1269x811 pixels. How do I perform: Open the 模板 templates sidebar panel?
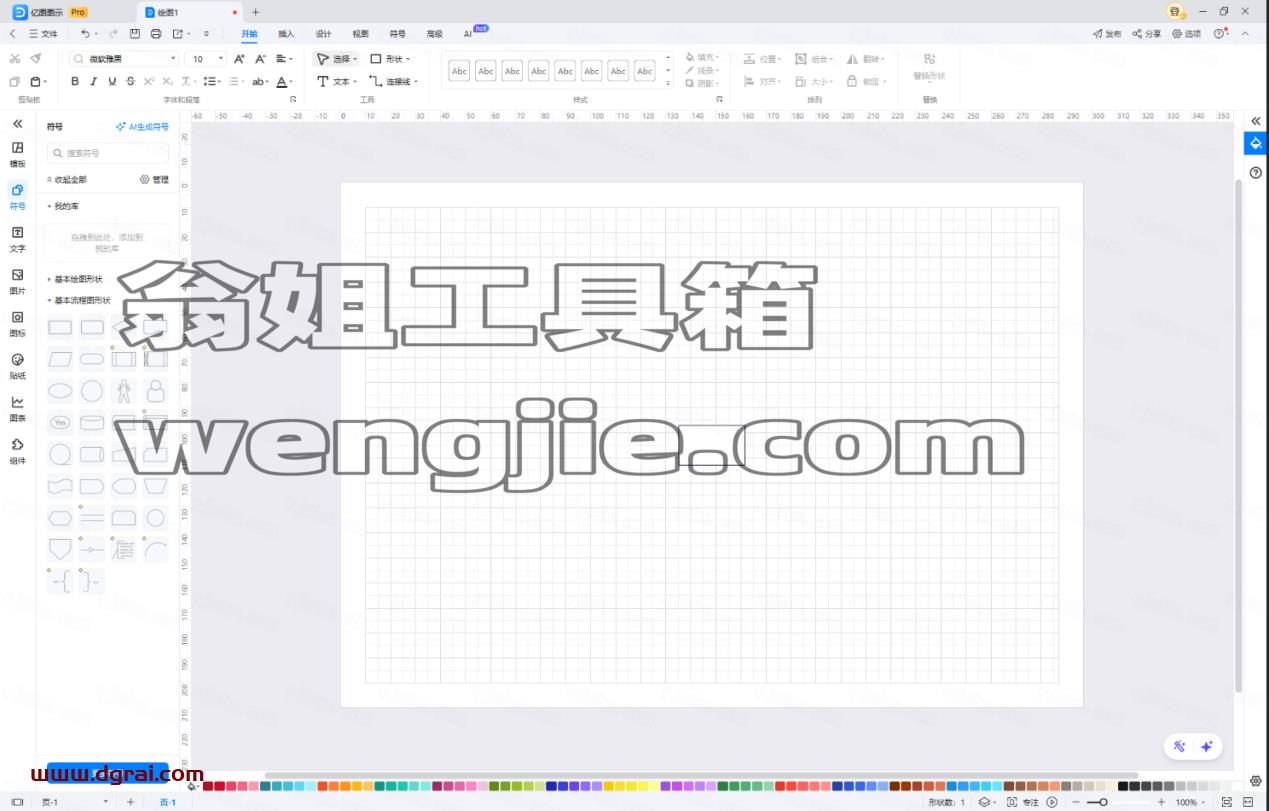(17, 153)
